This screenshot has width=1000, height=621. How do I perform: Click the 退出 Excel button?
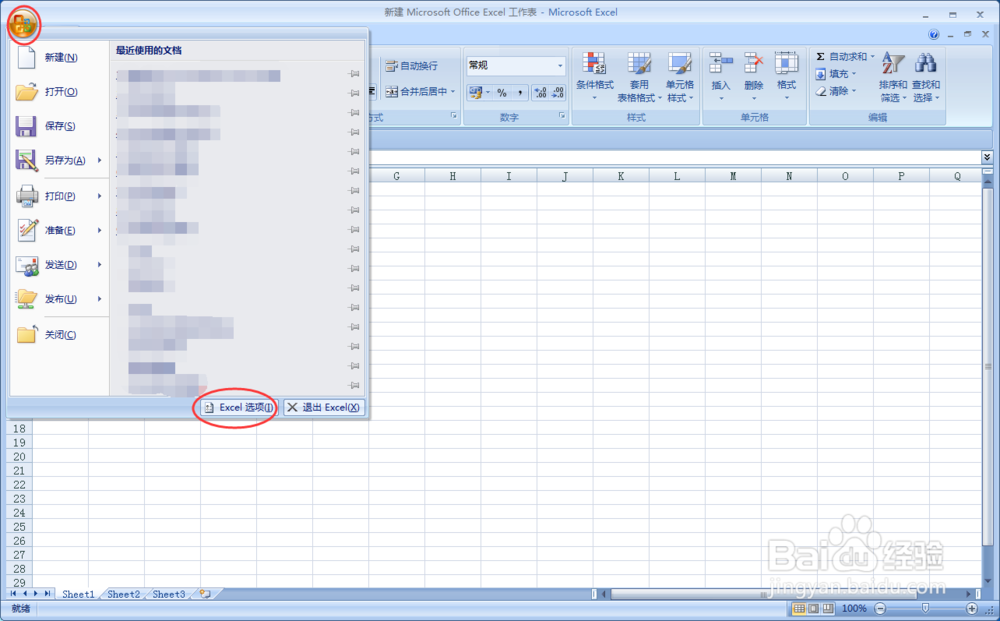324,407
